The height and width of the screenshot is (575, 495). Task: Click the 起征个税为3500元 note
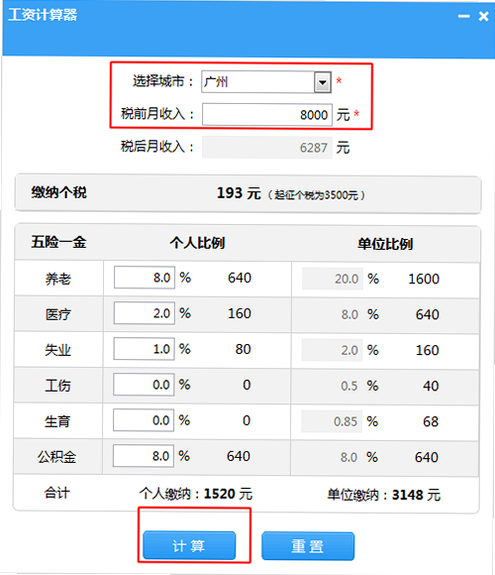point(316,195)
